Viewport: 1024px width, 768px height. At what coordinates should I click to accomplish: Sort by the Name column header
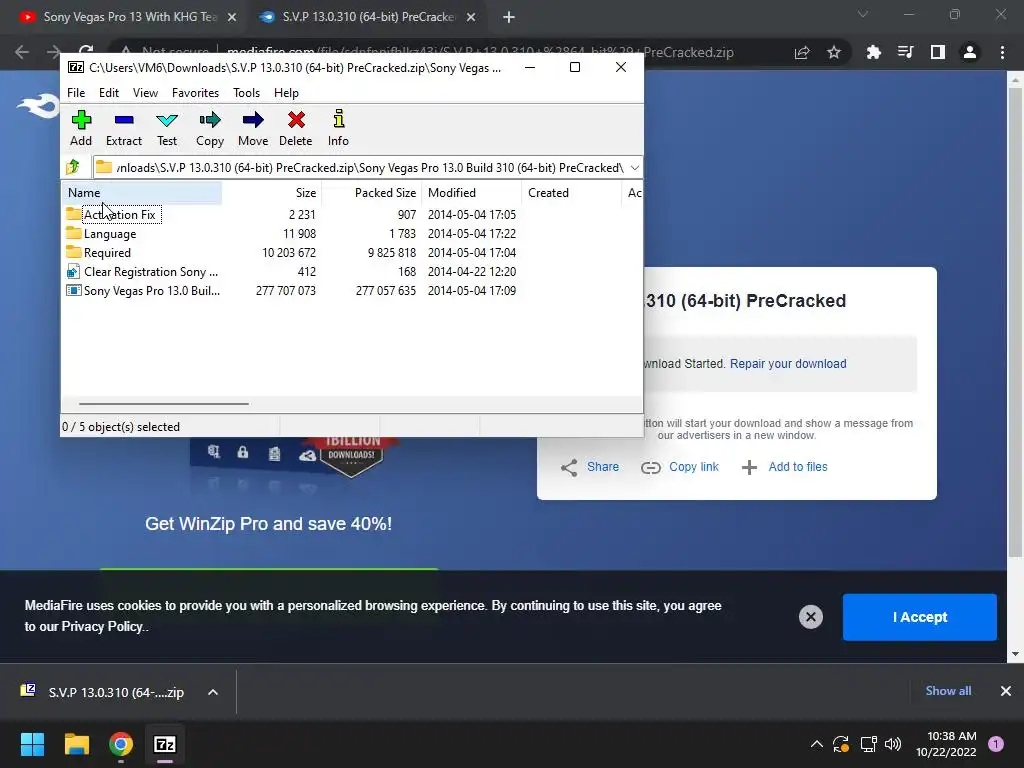[x=142, y=193]
